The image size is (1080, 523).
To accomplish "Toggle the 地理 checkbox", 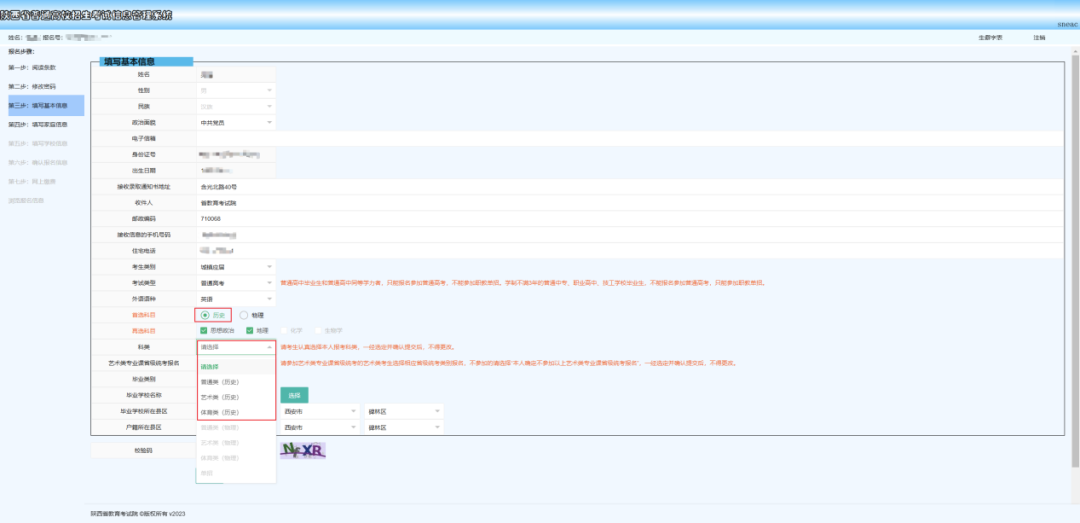I will click(250, 330).
